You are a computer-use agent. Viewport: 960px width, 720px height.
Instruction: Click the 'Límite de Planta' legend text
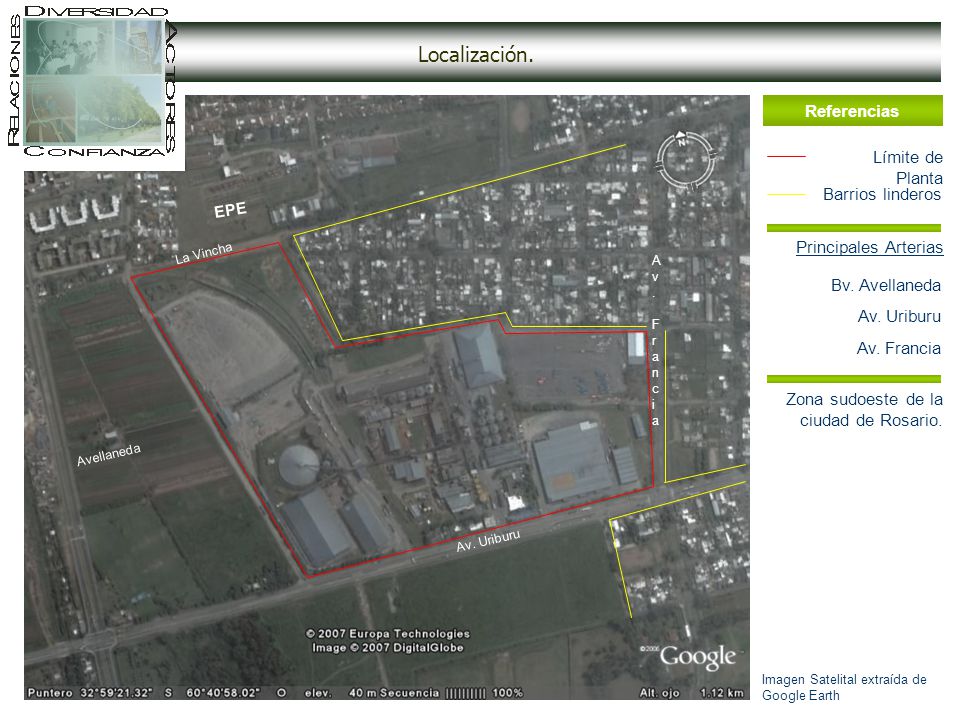pyautogui.click(x=907, y=168)
